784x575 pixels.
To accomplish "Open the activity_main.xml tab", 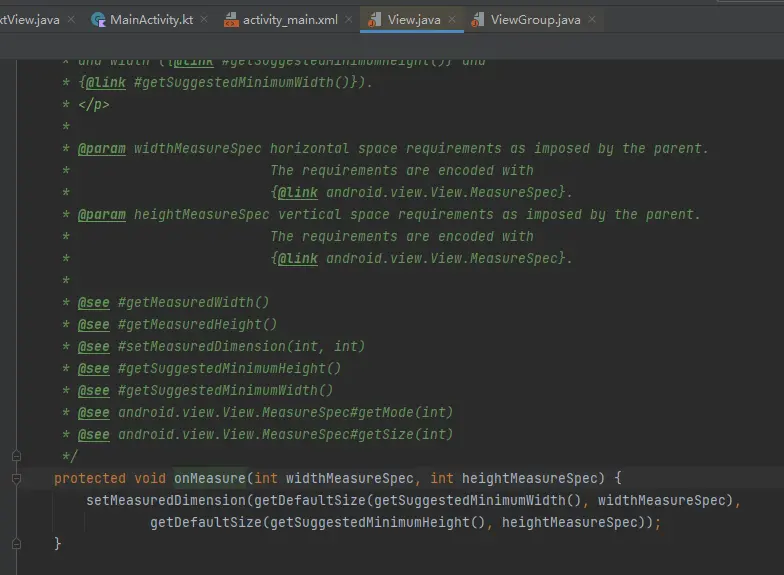I will [x=290, y=20].
